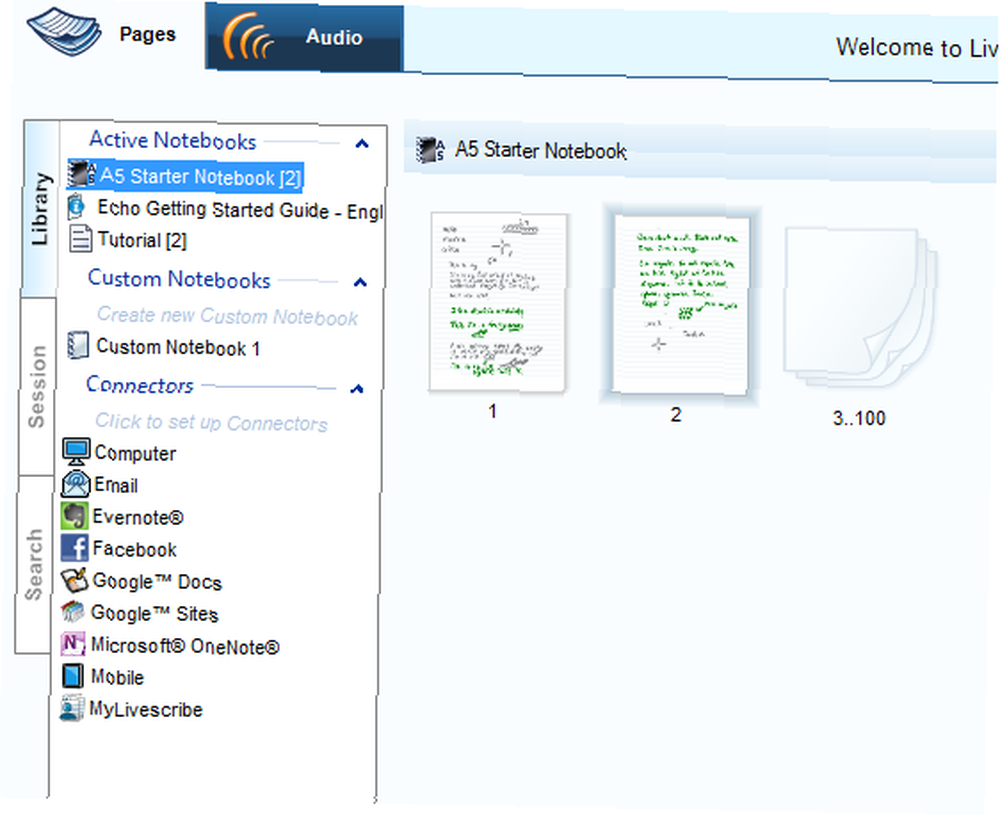Click the A5 Starter Notebook sidebar icon
This screenshot has width=1000, height=818.
pyautogui.click(x=82, y=174)
